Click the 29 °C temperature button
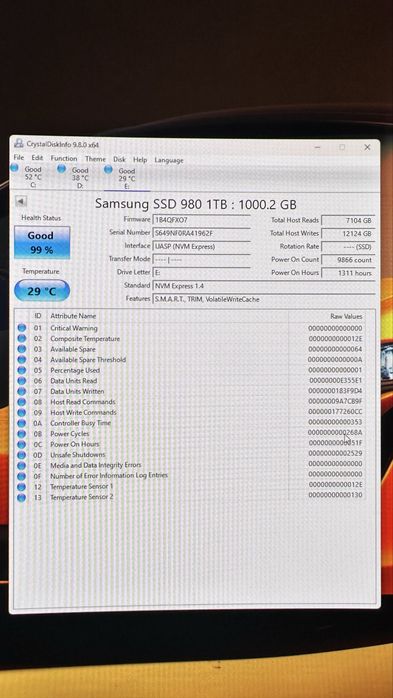The width and height of the screenshot is (393, 698). pyautogui.click(x=42, y=291)
